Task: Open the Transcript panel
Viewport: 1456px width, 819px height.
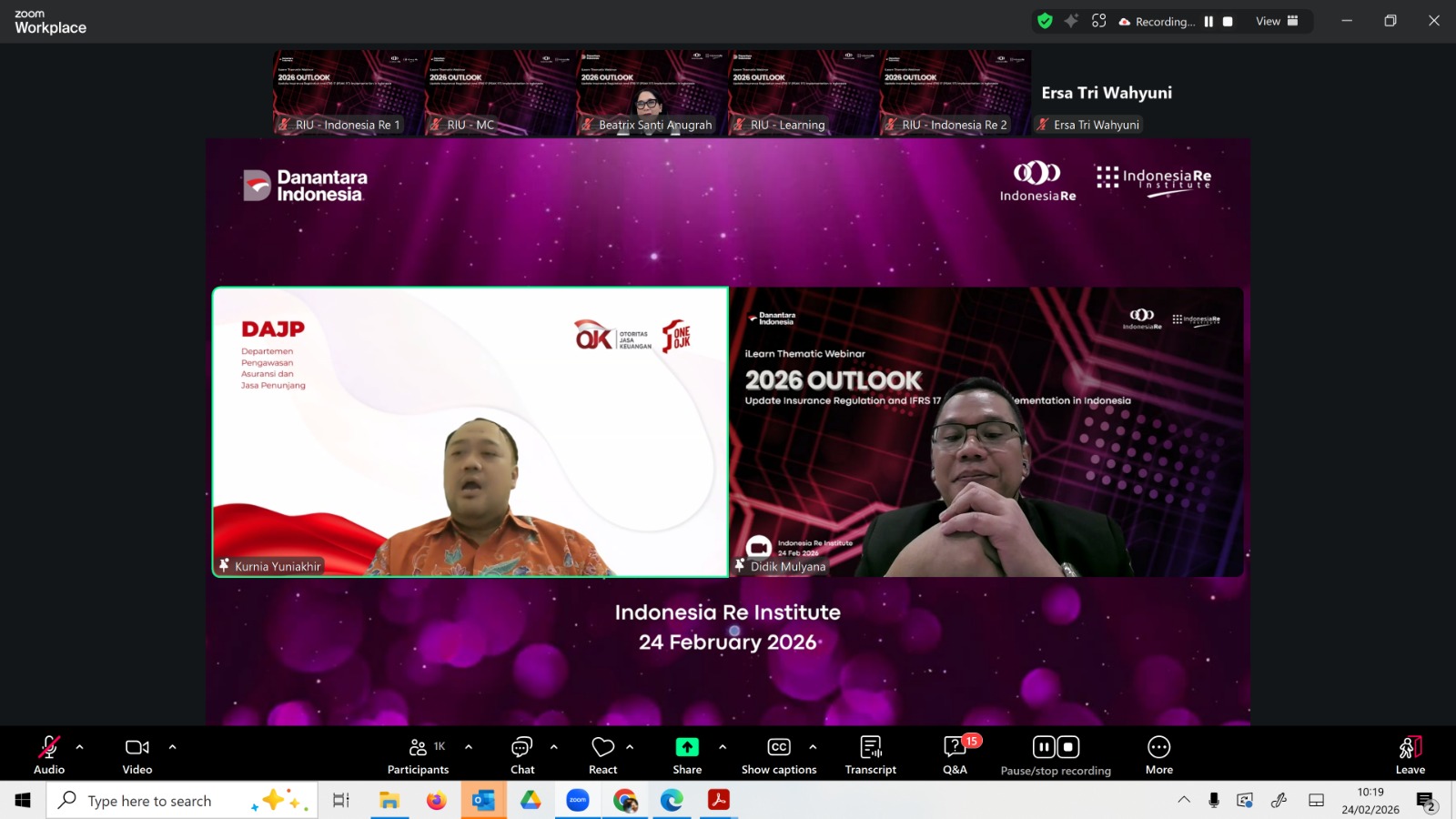Action: (x=870, y=755)
